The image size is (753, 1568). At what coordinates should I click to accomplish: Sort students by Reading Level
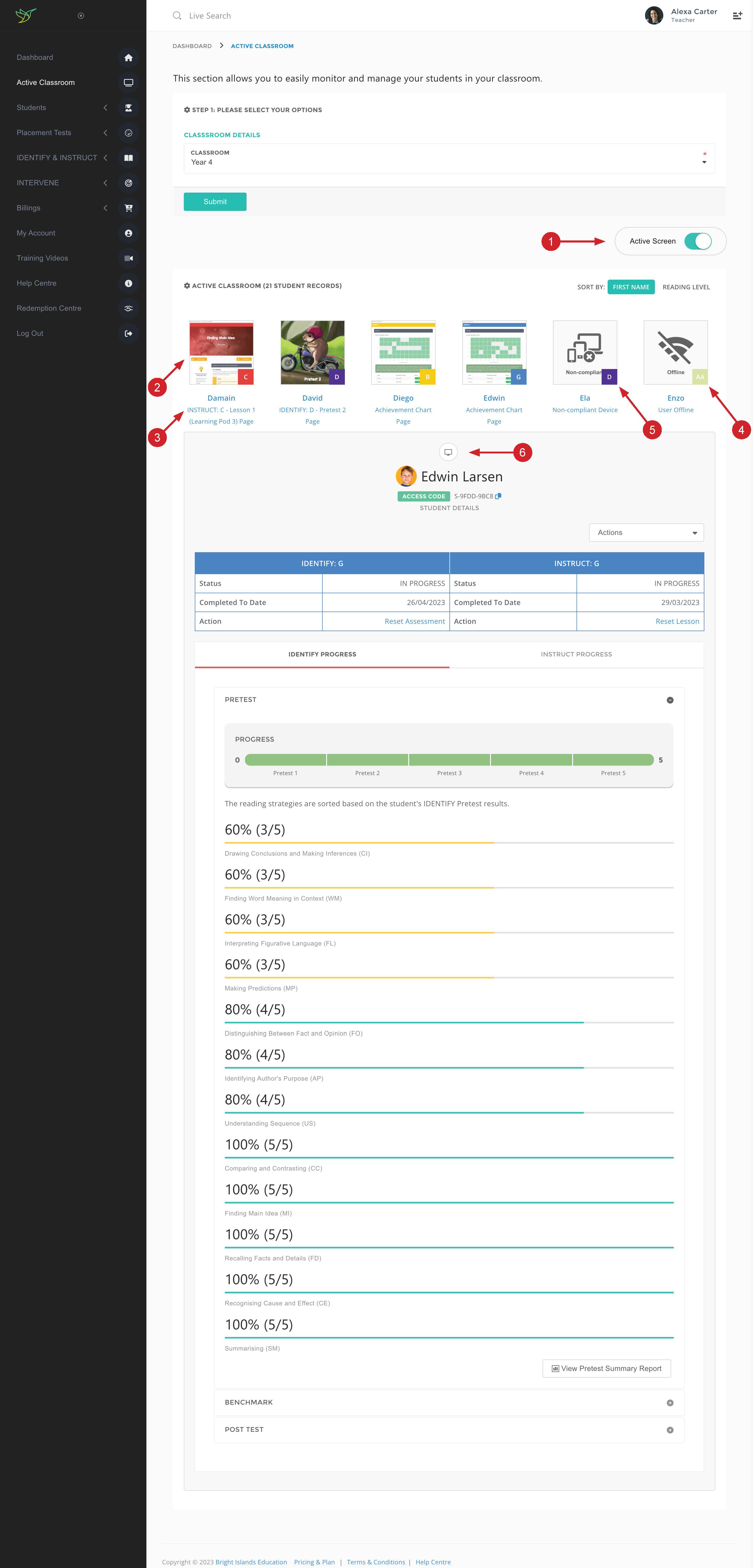point(686,287)
